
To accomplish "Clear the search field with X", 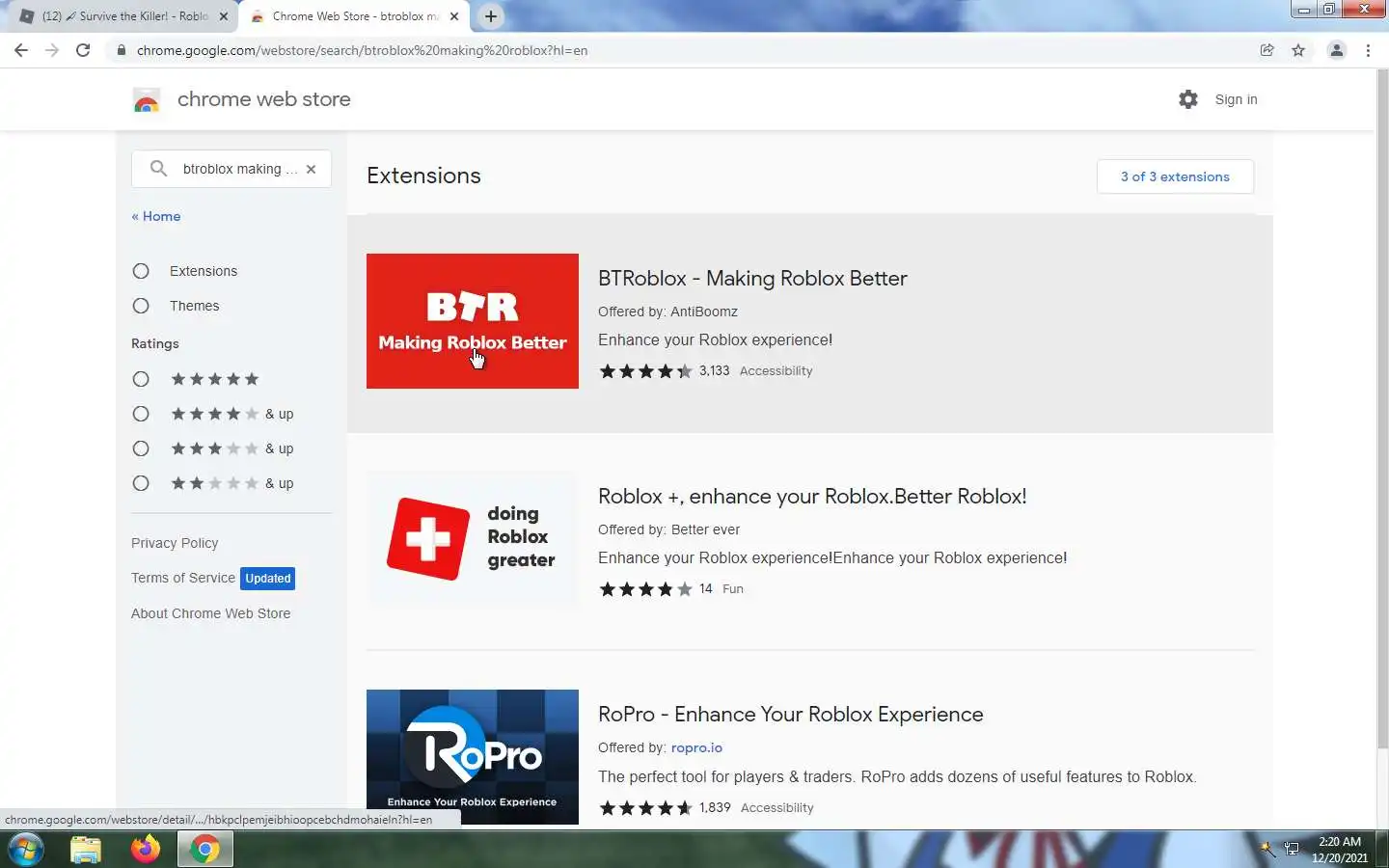I will [311, 169].
